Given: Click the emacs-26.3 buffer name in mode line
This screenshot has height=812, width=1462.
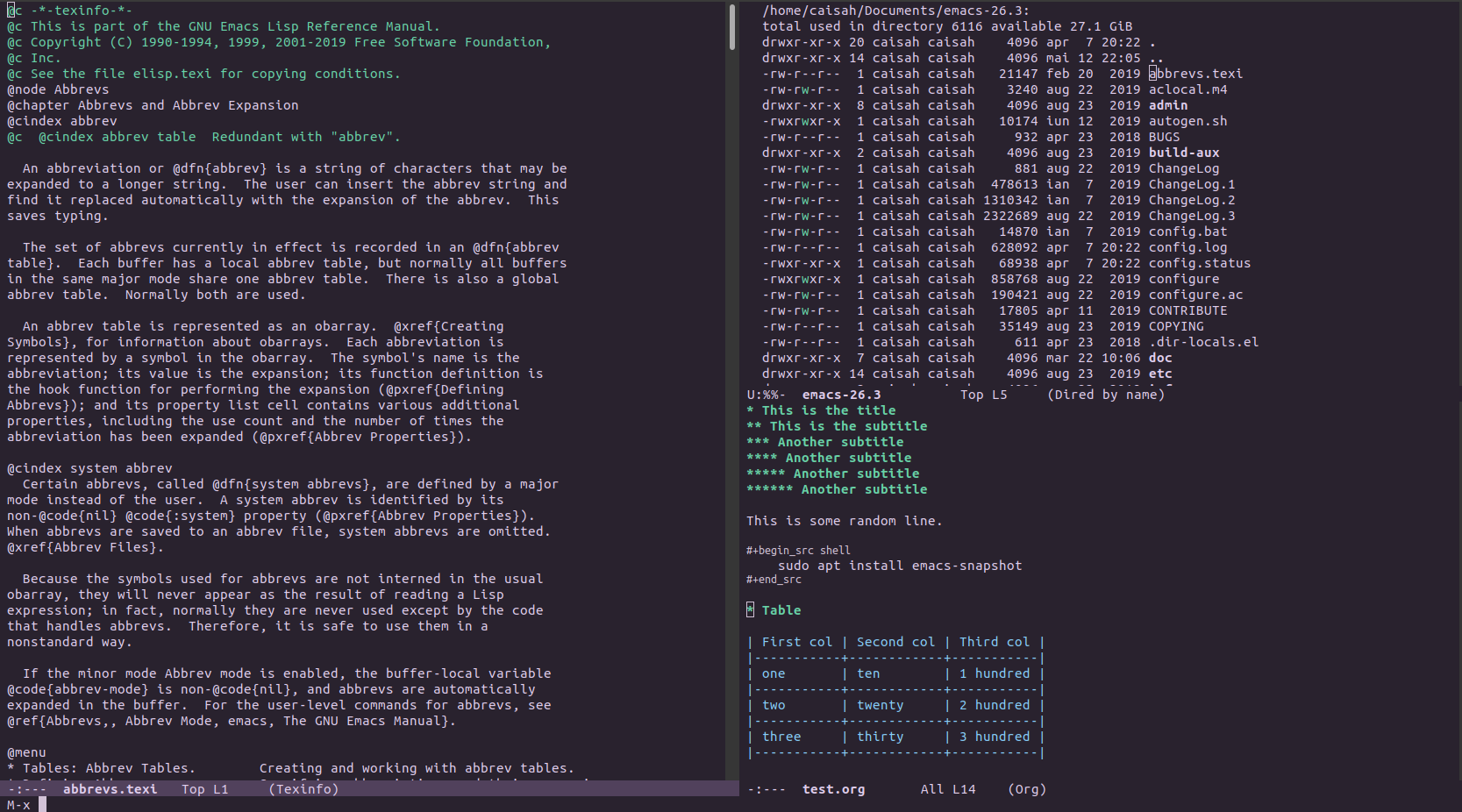Looking at the screenshot, I should 841,395.
